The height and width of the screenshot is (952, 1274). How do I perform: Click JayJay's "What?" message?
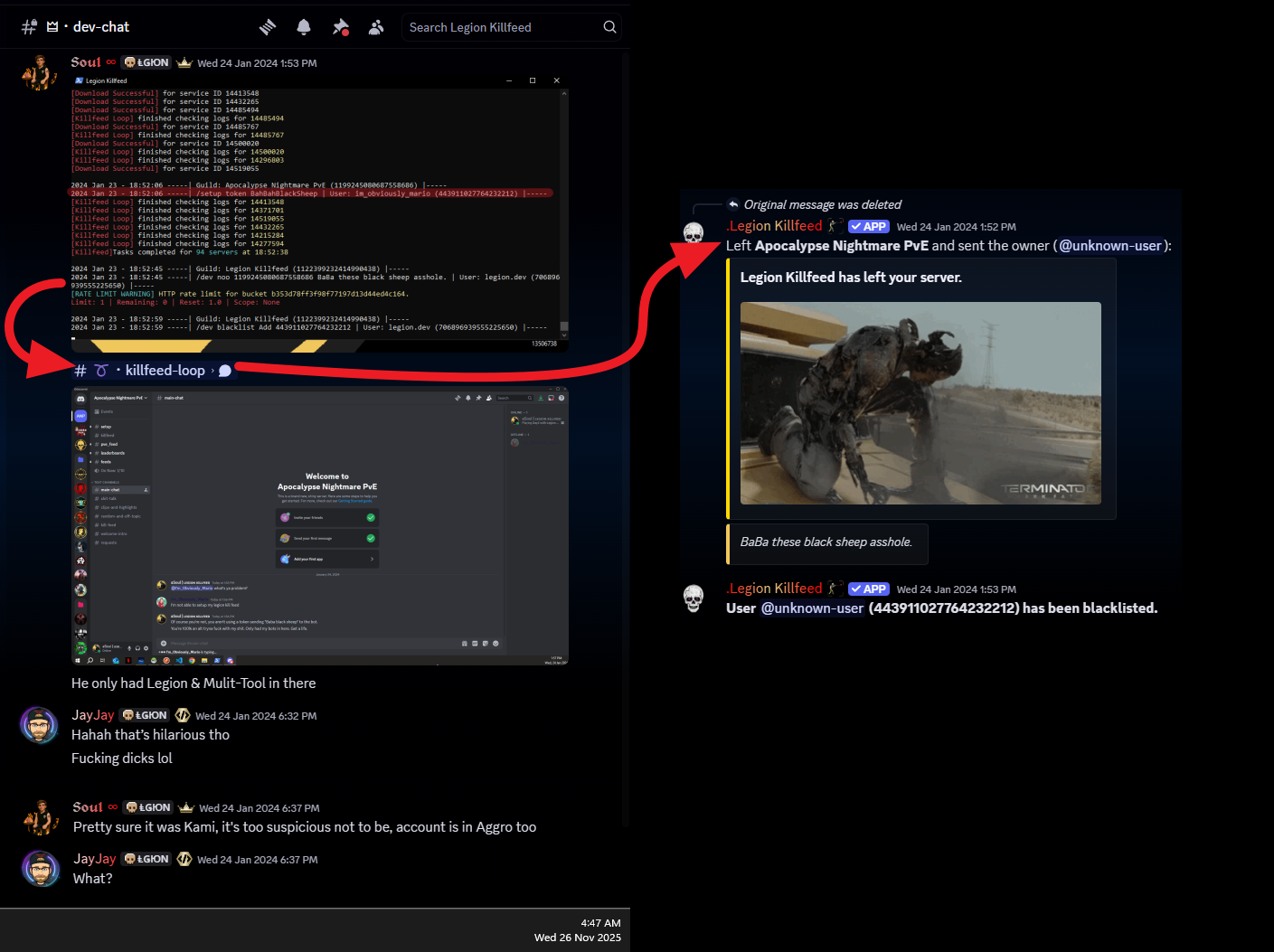(93, 879)
